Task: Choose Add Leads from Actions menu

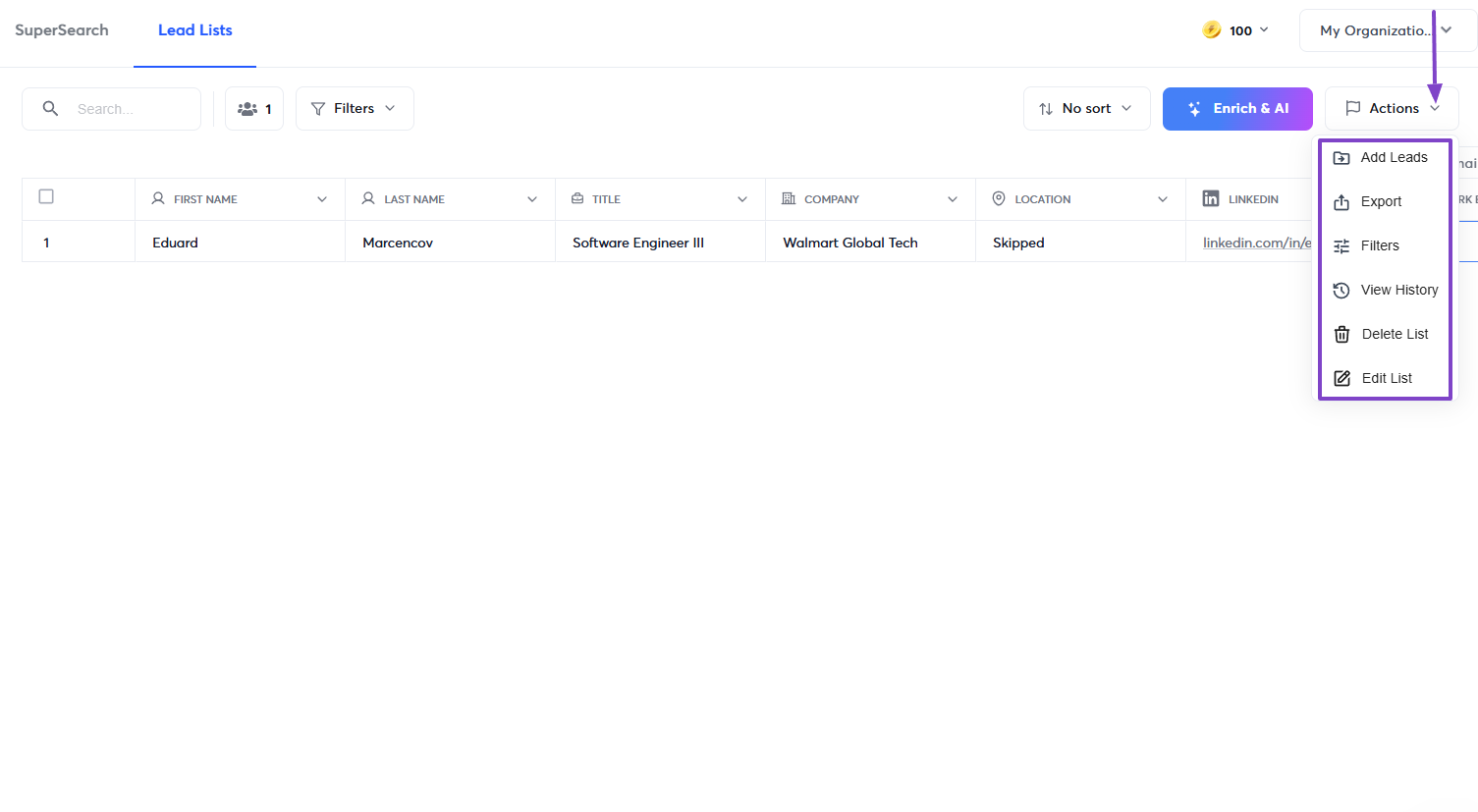Action: pyautogui.click(x=1385, y=158)
